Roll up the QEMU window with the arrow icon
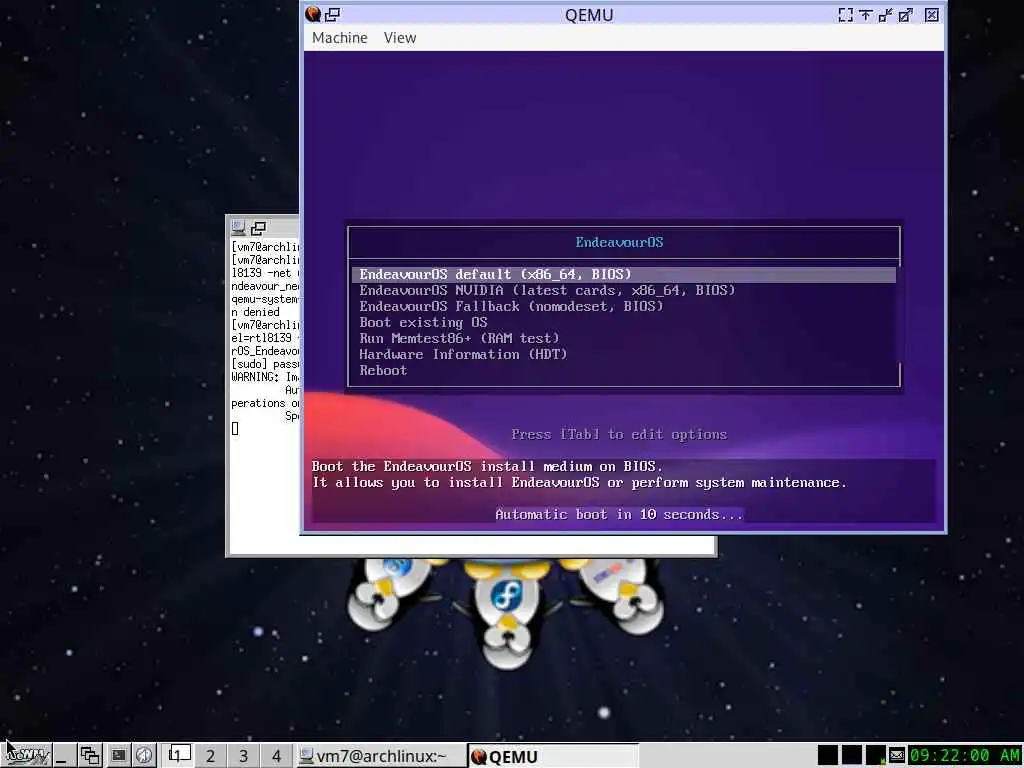This screenshot has width=1024, height=768. 866,14
